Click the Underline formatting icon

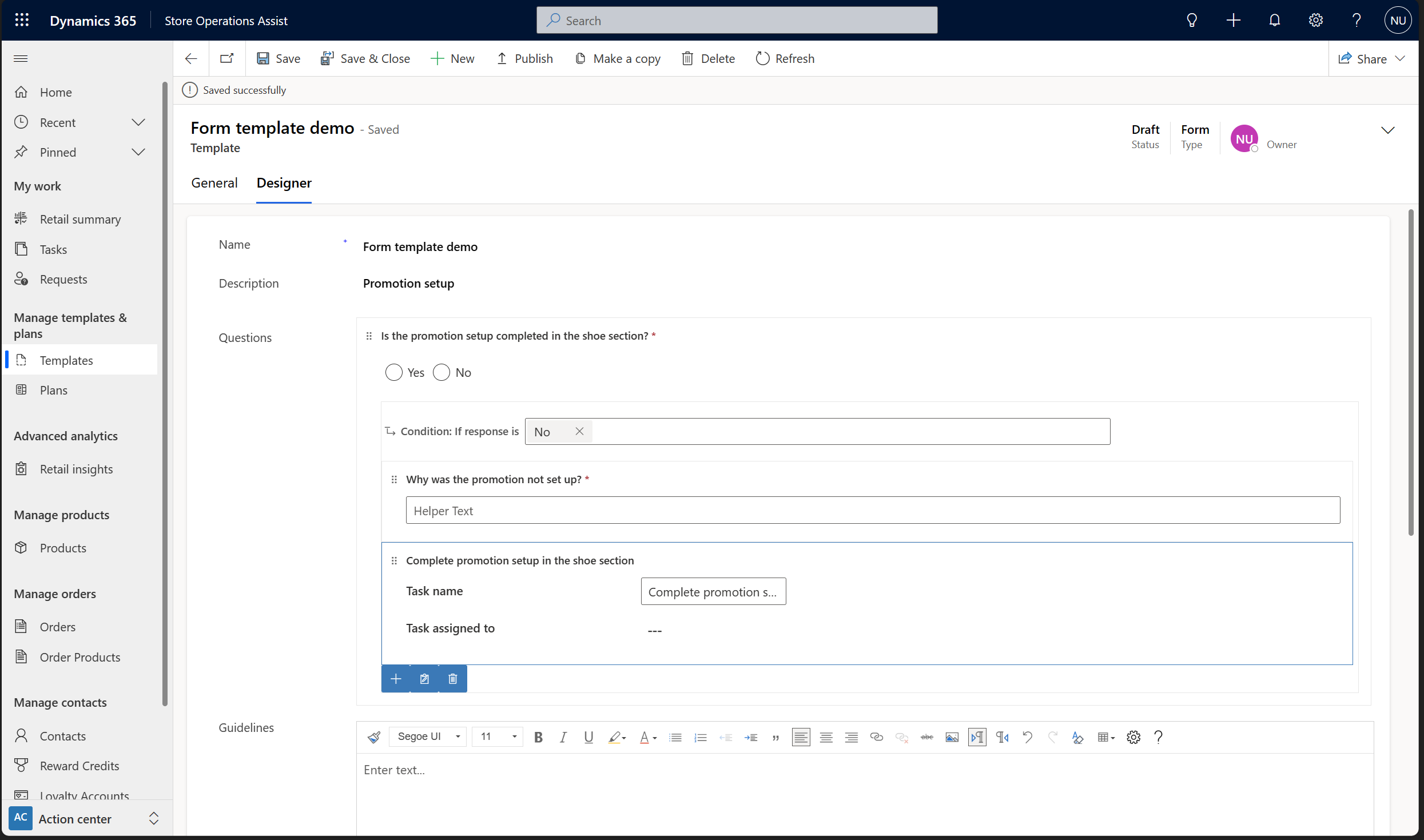(x=589, y=737)
